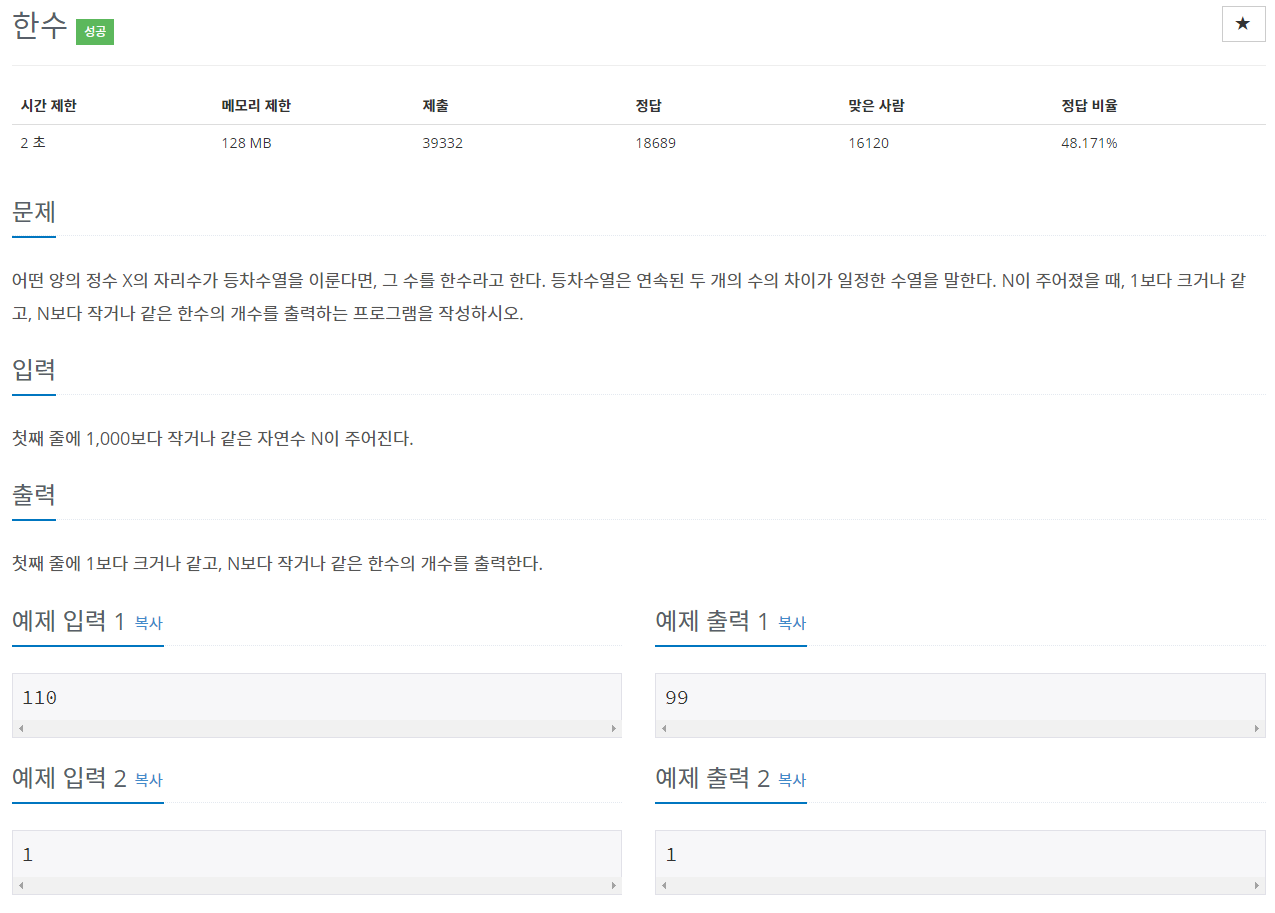Image resolution: width=1275 pixels, height=913 pixels.
Task: Click the problem title 한수
Action: tap(40, 27)
